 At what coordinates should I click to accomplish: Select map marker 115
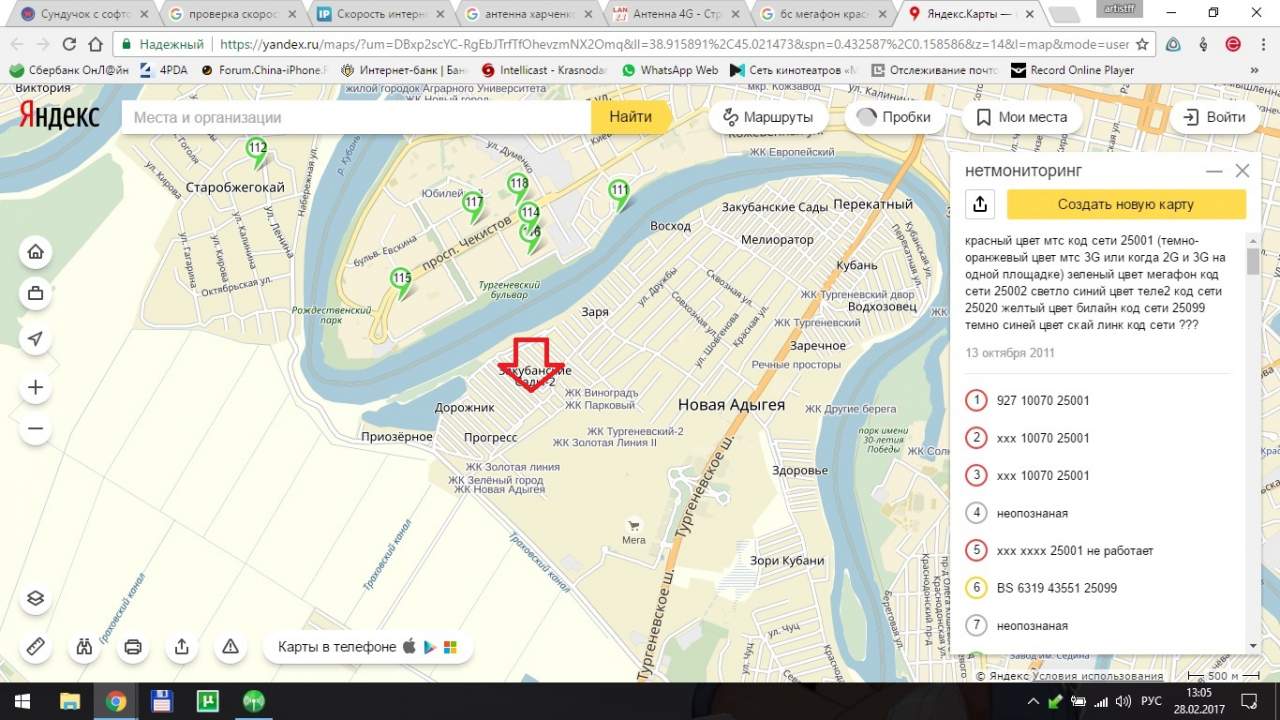tap(402, 281)
